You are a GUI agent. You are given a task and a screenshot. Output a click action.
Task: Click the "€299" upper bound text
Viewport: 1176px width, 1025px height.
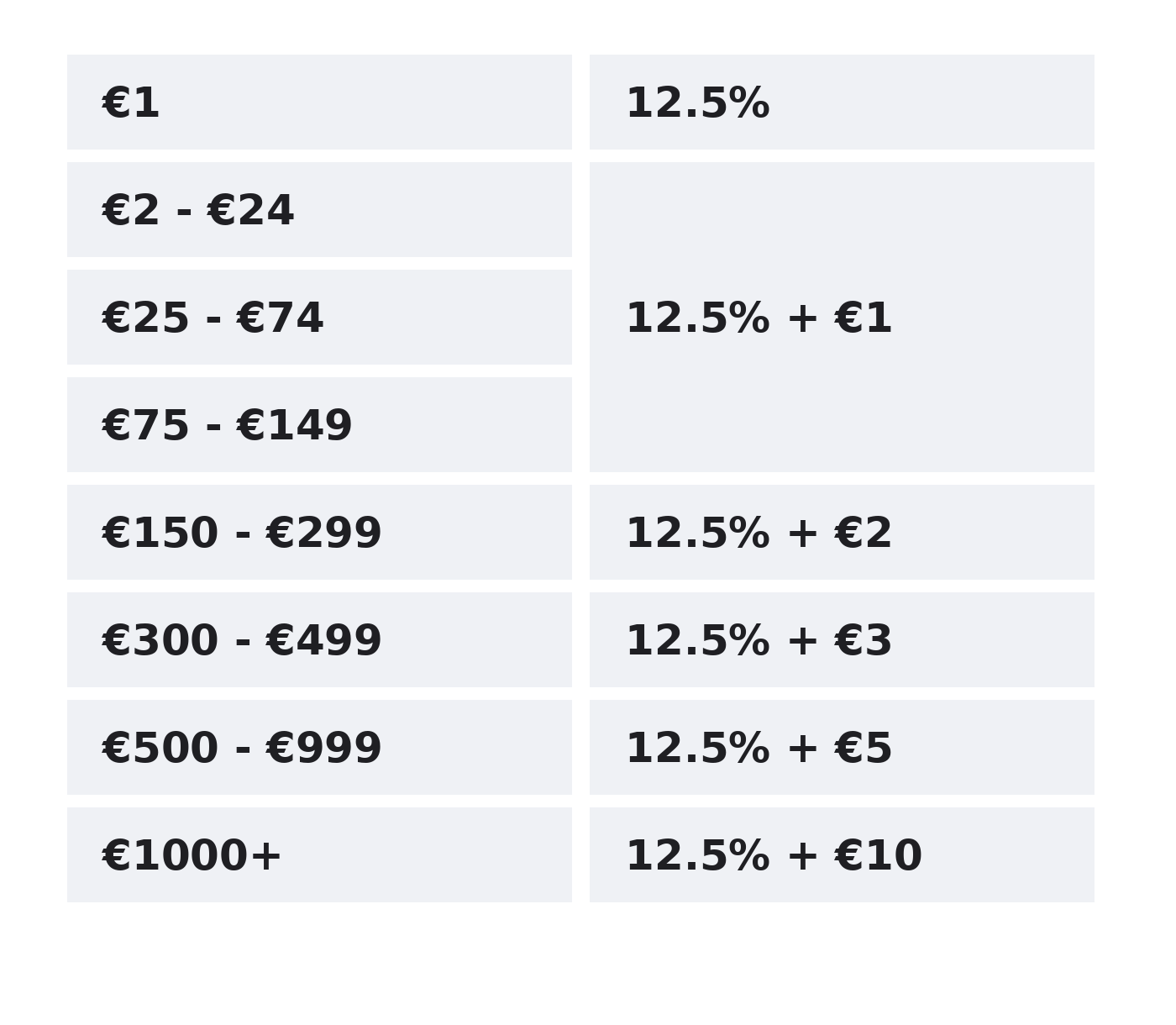tap(323, 534)
